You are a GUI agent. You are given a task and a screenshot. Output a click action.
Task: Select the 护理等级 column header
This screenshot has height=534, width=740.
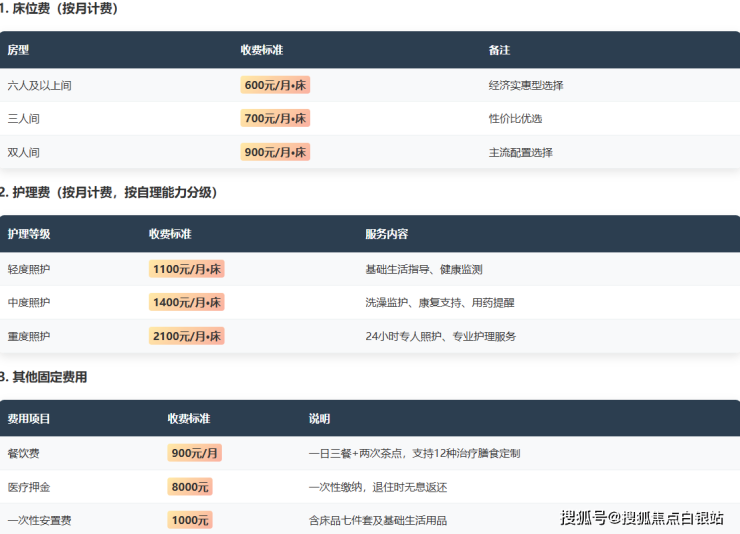[29, 234]
